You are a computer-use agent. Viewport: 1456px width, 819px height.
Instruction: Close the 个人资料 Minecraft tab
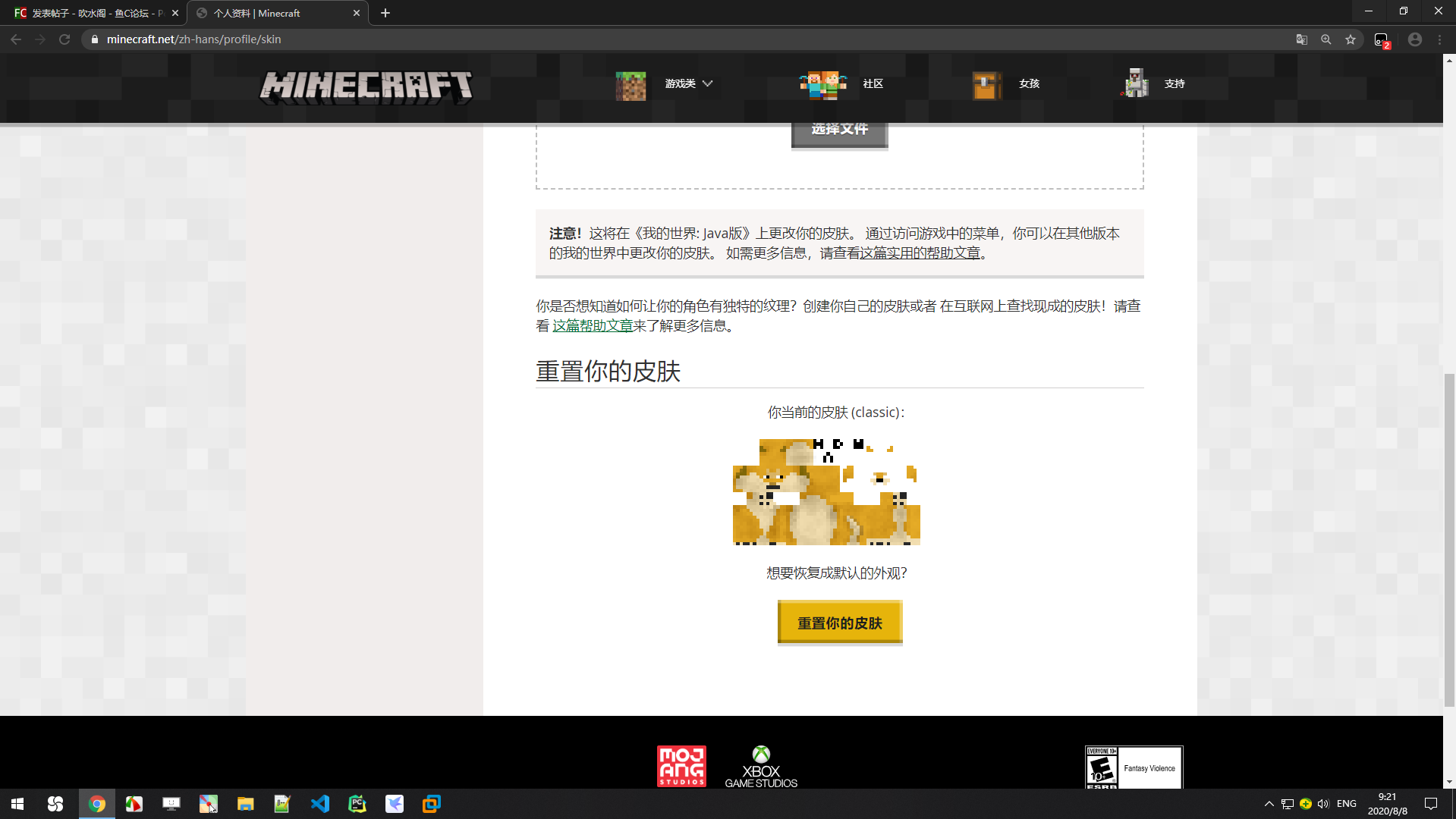(x=357, y=13)
